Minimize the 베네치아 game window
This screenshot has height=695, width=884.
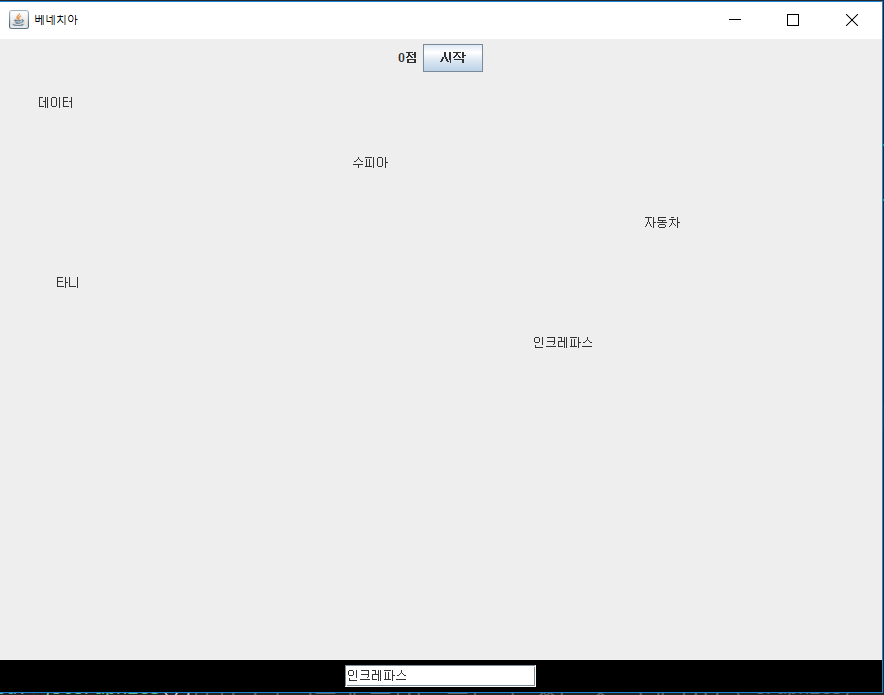(734, 20)
